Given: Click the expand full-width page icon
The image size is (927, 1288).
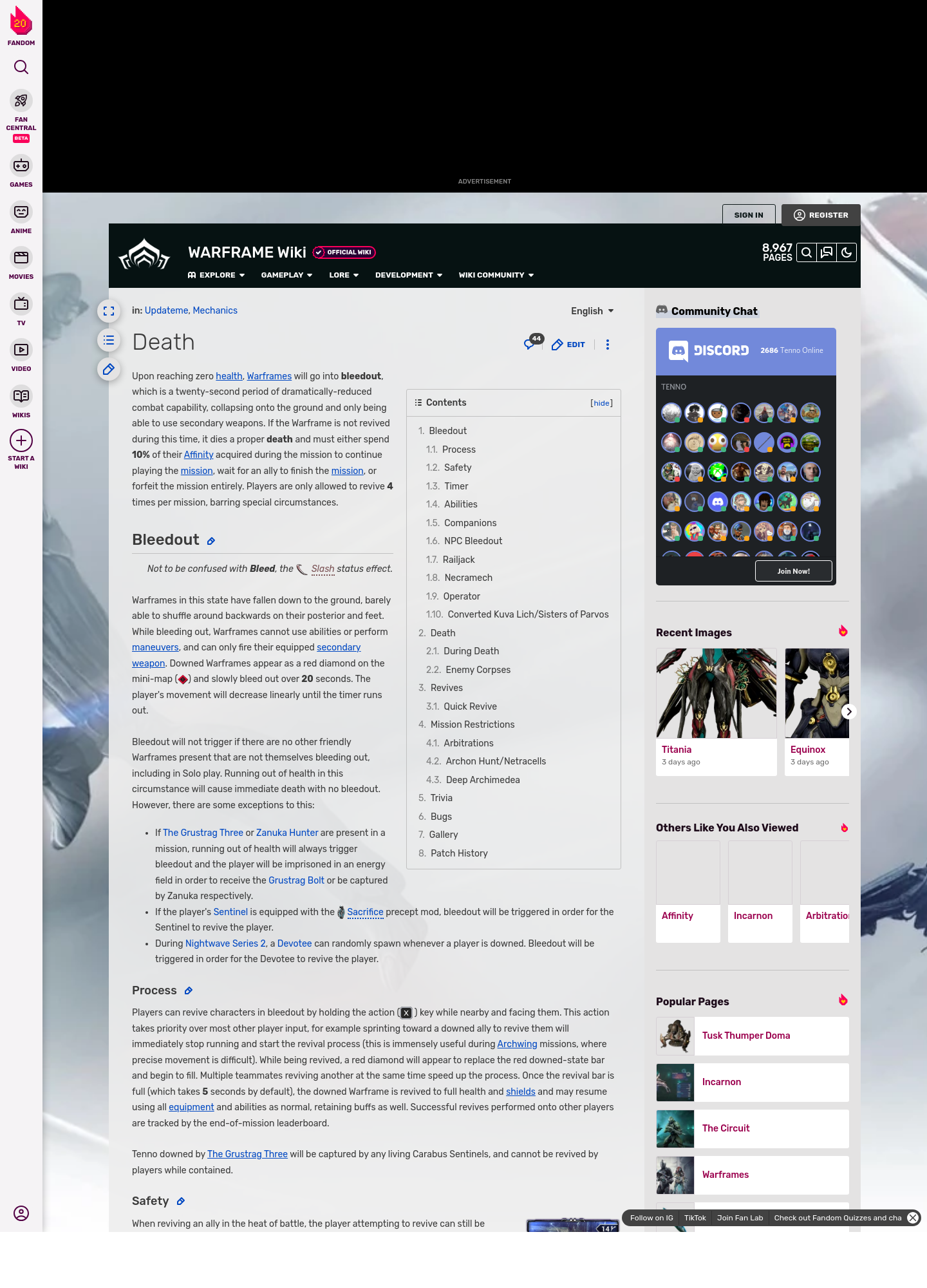Looking at the screenshot, I should tap(109, 311).
